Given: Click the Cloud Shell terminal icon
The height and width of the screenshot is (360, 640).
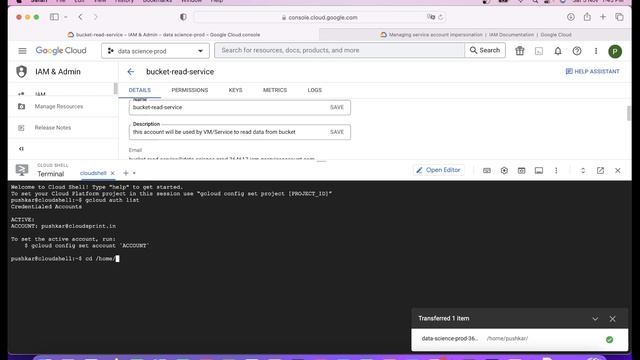Looking at the screenshot, I should tap(22, 170).
